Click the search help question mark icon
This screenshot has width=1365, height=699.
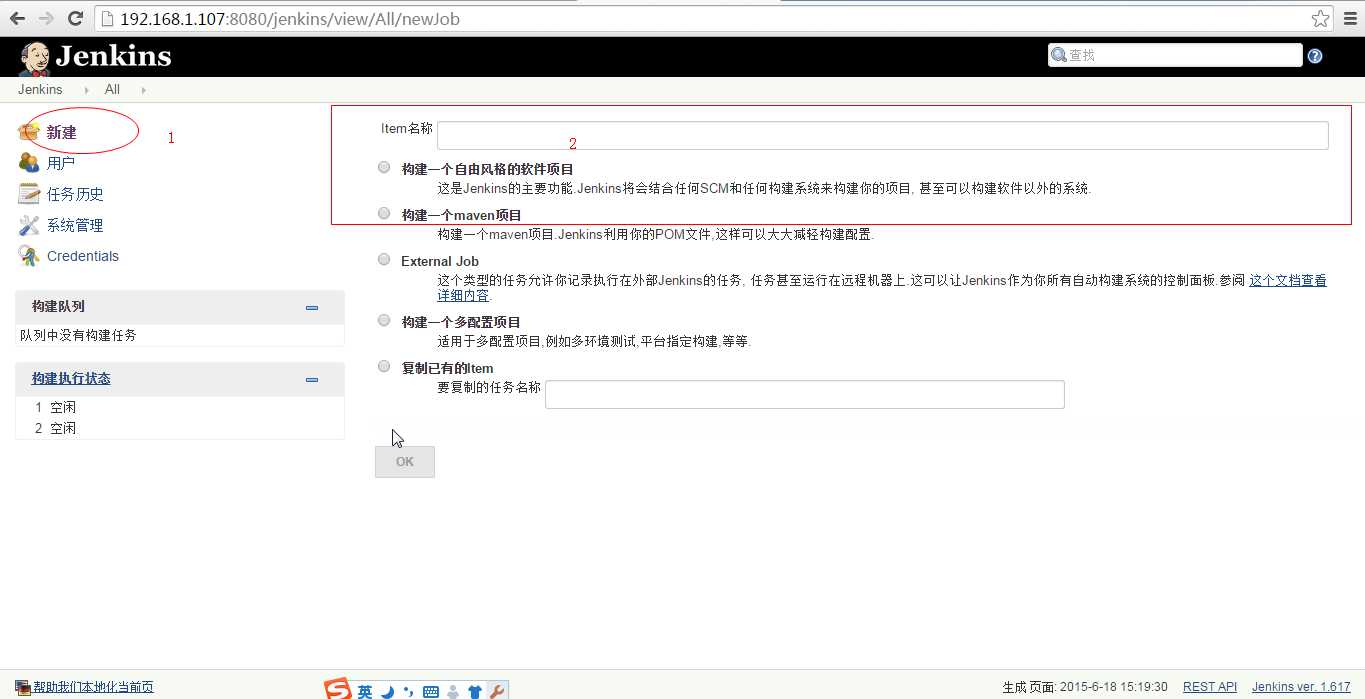pyautogui.click(x=1315, y=56)
